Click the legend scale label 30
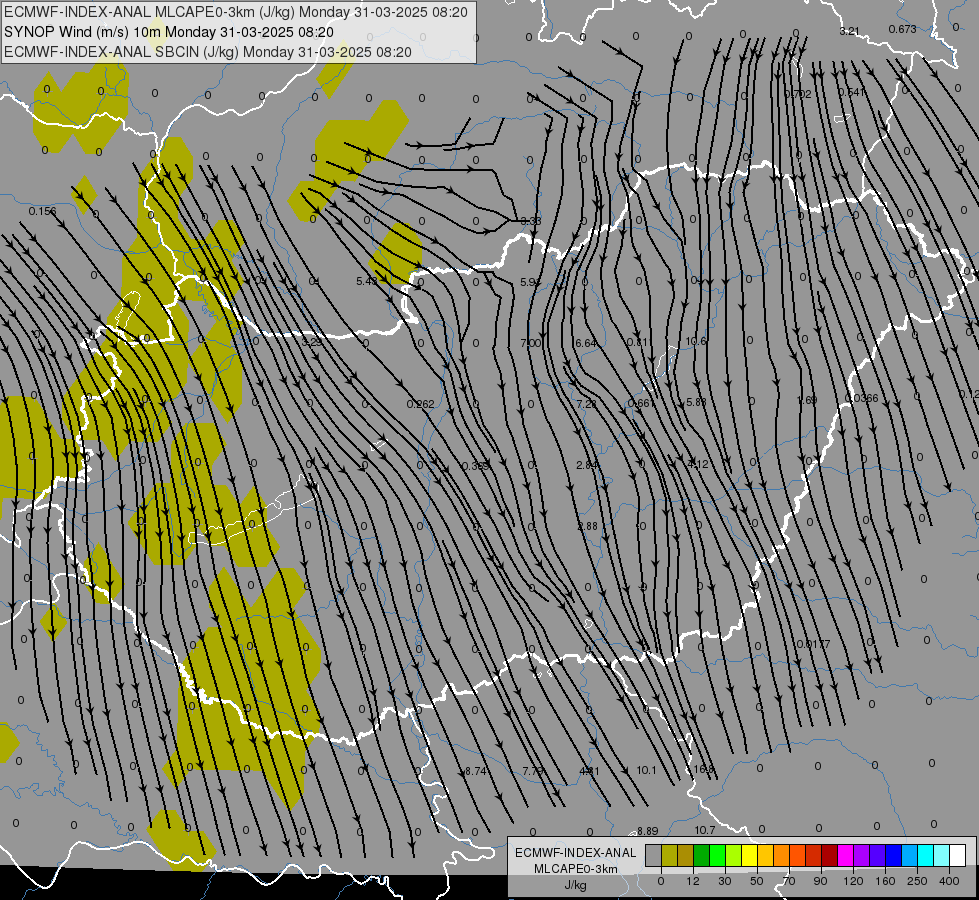Screen dimensions: 979x900 pyautogui.click(x=724, y=881)
